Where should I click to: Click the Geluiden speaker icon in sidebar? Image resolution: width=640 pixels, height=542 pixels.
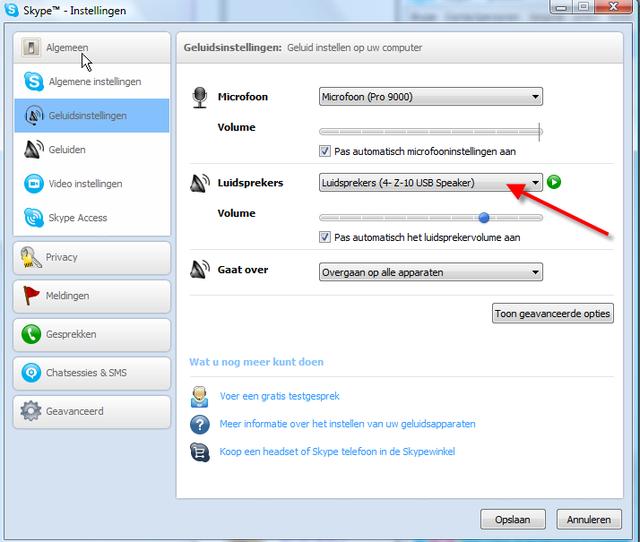pyautogui.click(x=34, y=149)
